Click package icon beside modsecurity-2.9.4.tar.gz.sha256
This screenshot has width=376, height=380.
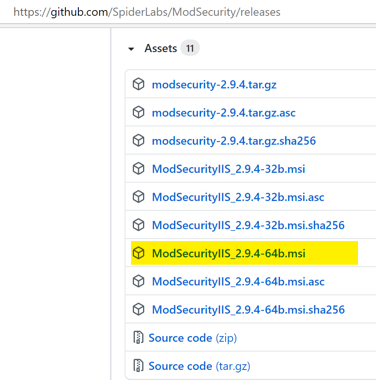point(138,141)
